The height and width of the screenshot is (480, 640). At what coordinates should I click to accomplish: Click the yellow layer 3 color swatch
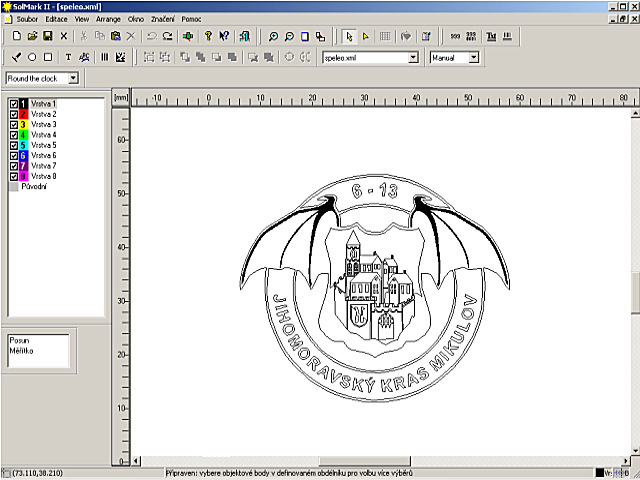[x=23, y=124]
